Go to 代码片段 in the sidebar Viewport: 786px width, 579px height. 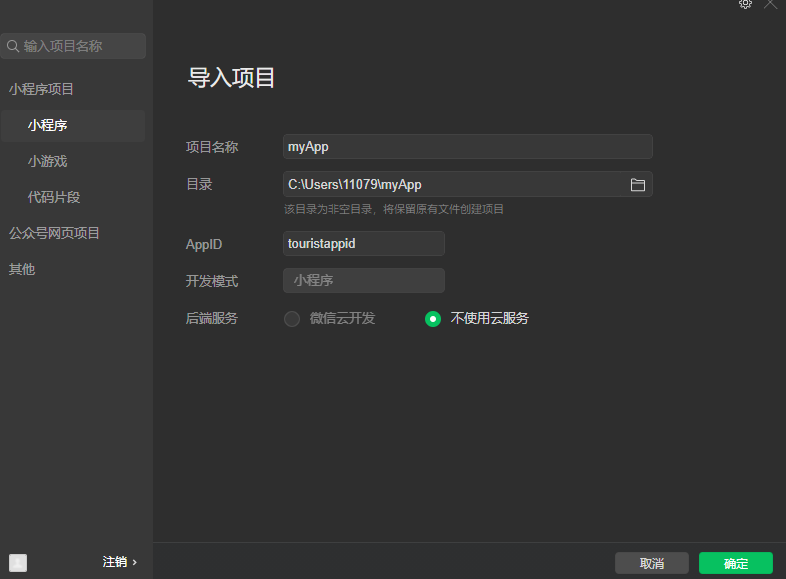[54, 197]
